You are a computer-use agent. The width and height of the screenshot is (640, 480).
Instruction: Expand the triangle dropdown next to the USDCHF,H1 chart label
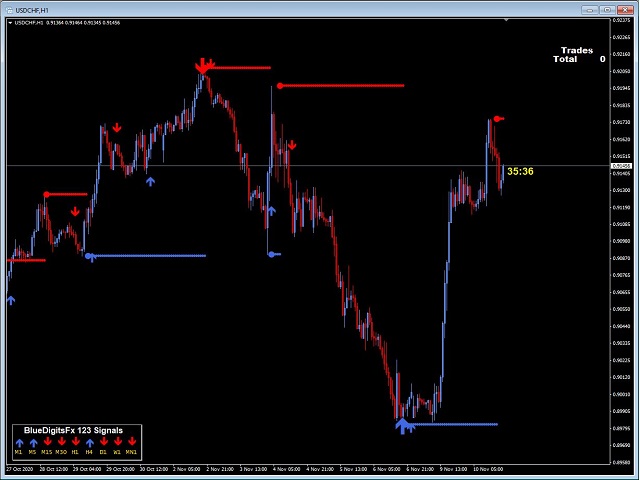coord(10,23)
